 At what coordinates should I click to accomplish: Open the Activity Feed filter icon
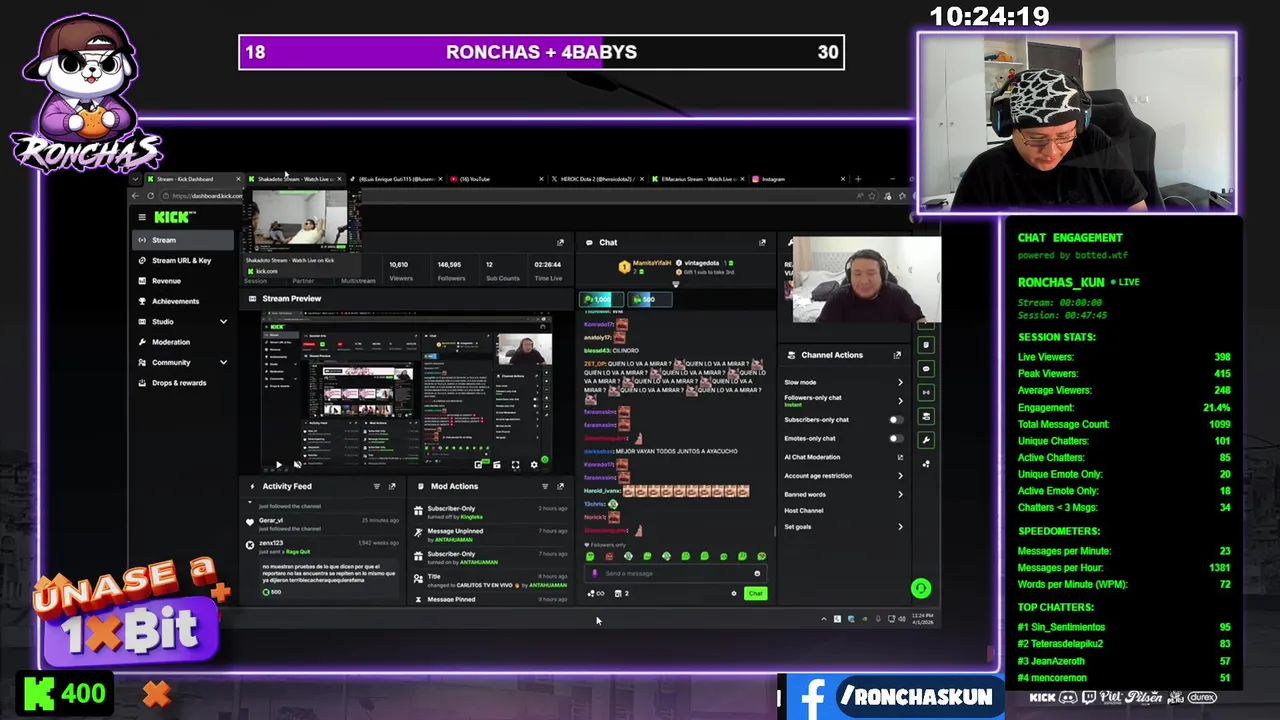click(377, 486)
